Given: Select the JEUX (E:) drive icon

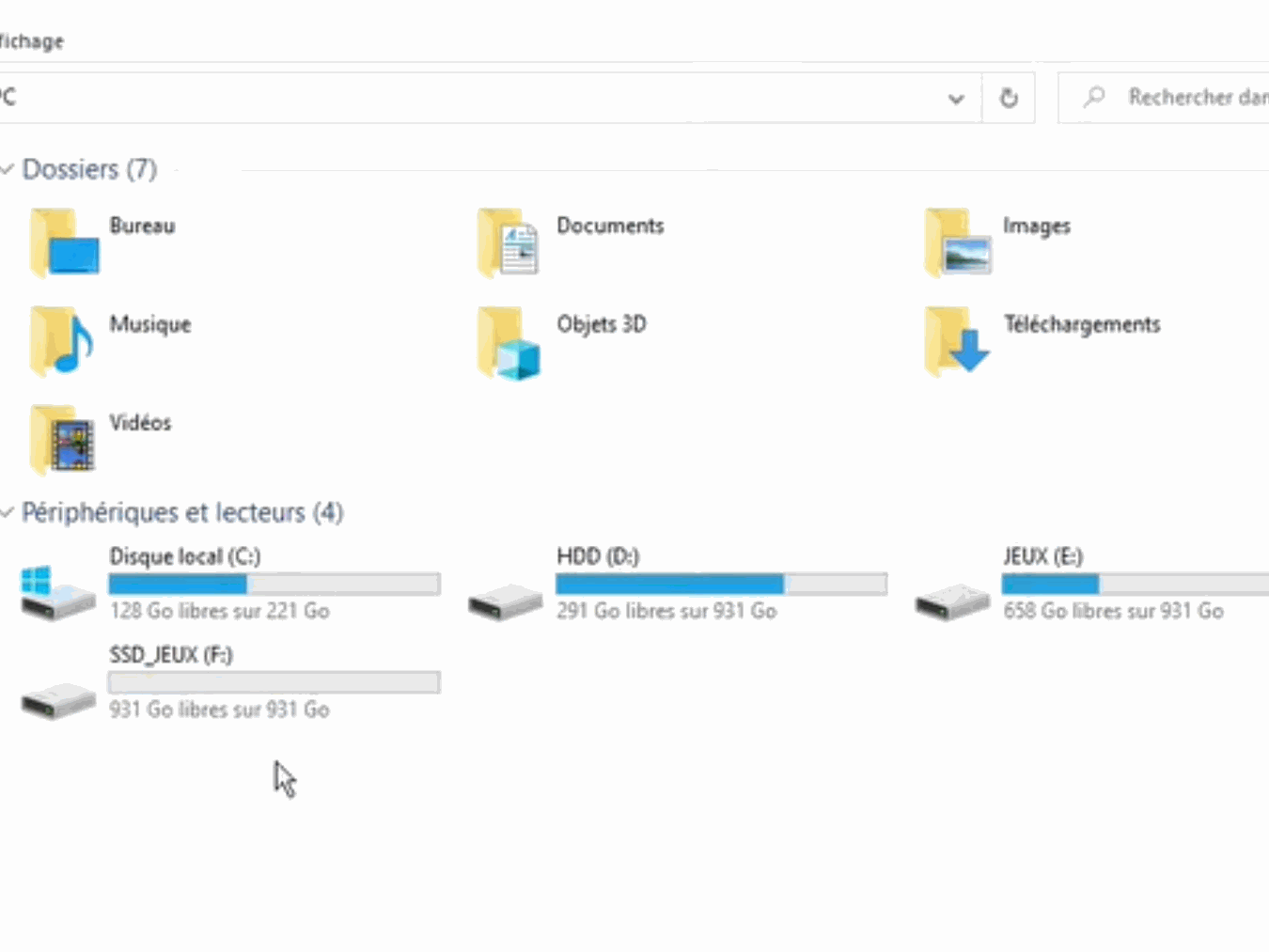Looking at the screenshot, I should (951, 601).
